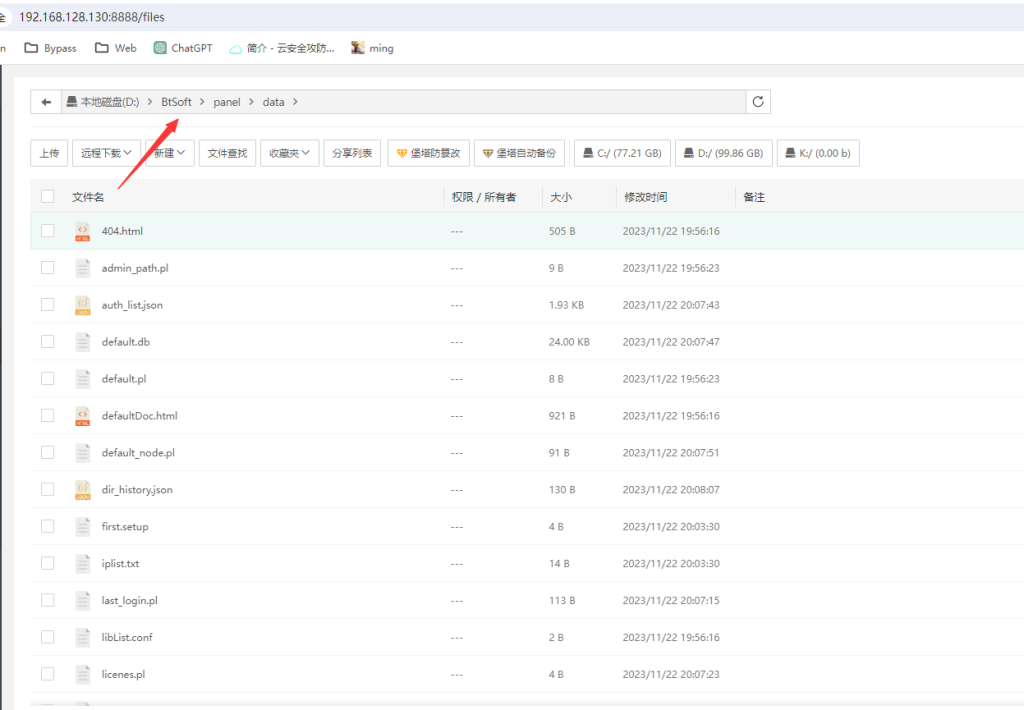1024x710 pixels.
Task: Click the default.db file icon
Action: [x=83, y=342]
